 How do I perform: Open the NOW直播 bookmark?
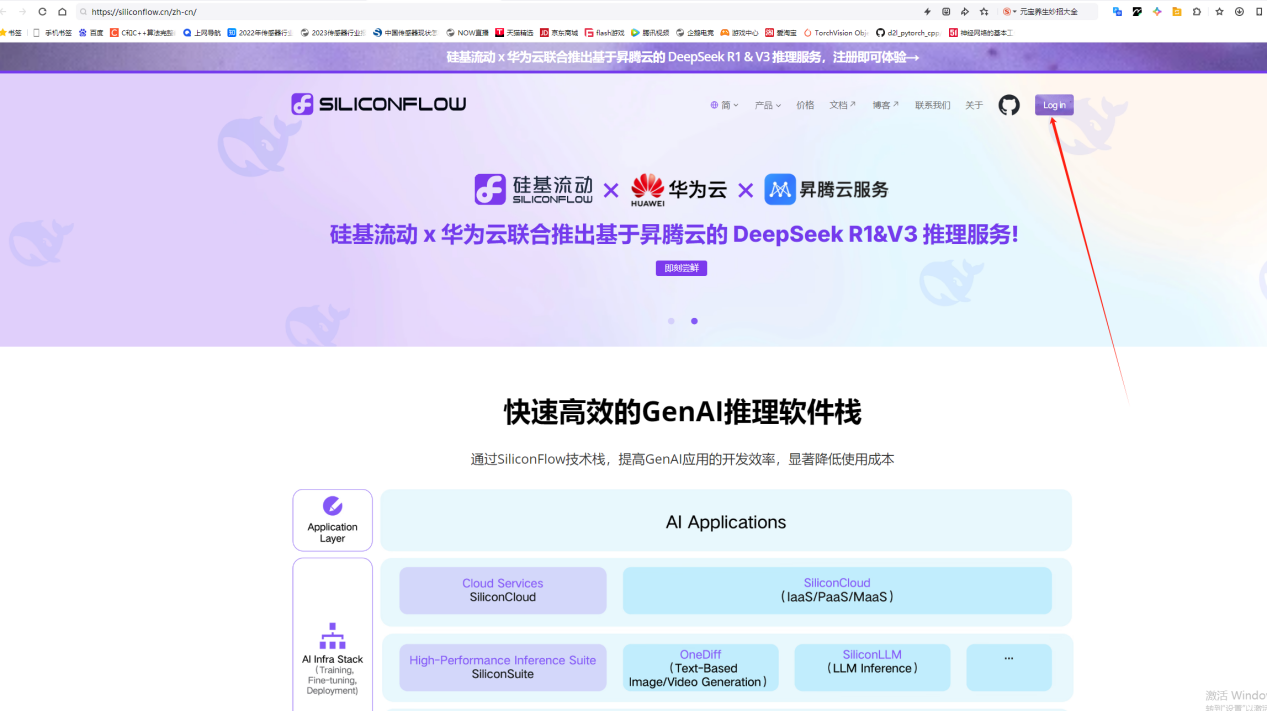pyautogui.click(x=468, y=32)
